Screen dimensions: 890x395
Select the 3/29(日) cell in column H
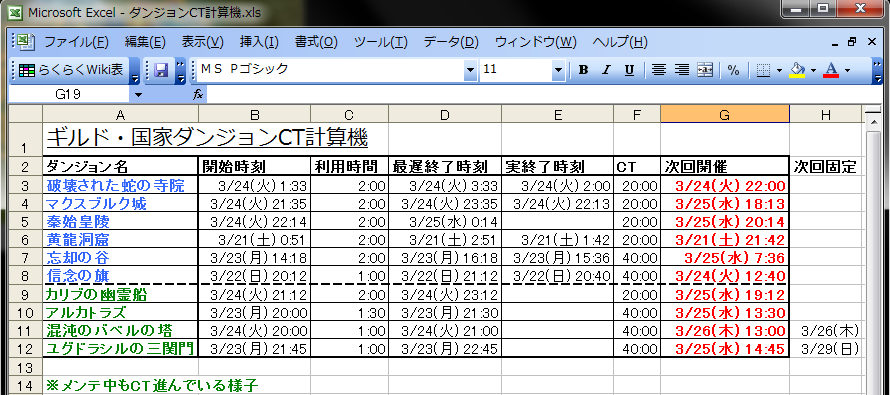click(826, 349)
